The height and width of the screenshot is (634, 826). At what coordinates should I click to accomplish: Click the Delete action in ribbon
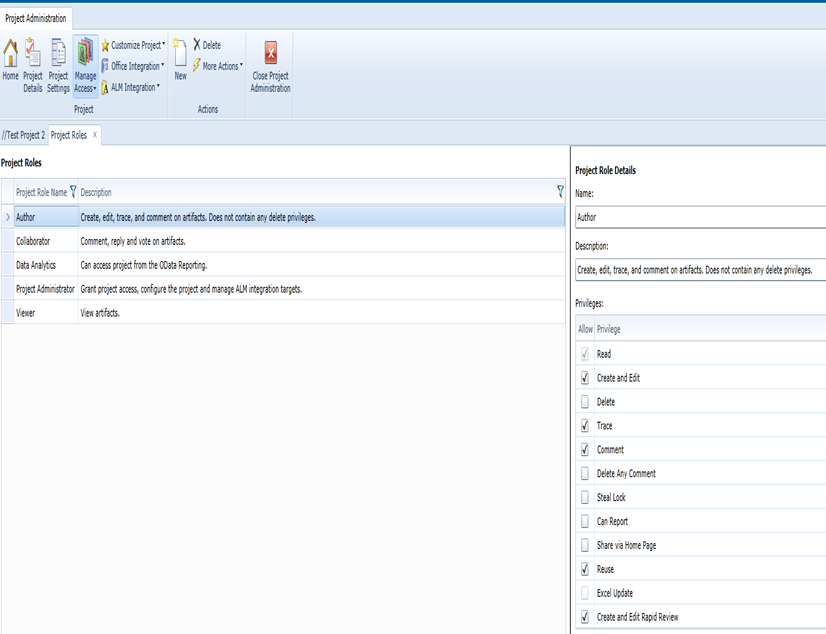tap(207, 45)
